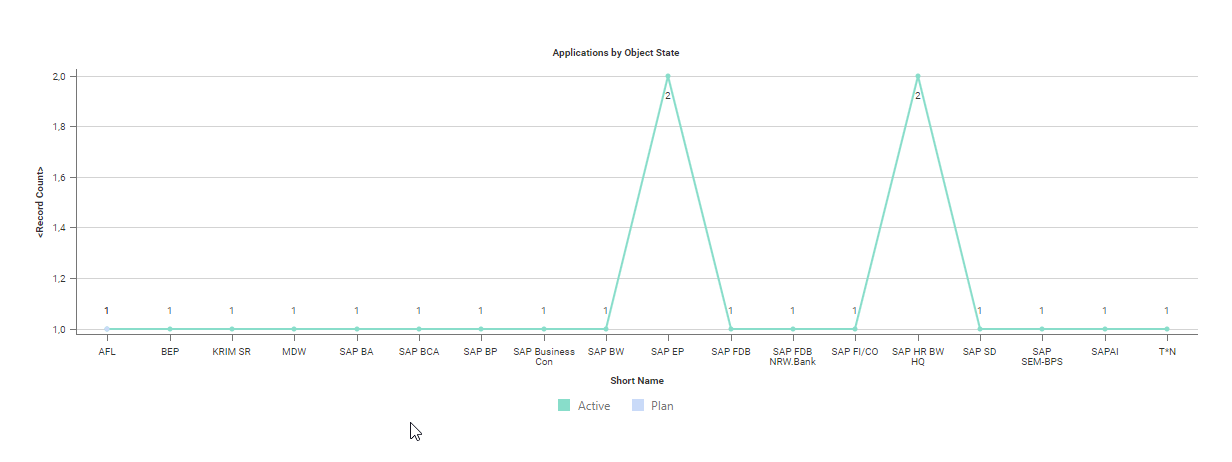Click the Applications by Object State title
This screenshot has width=1232, height=462.
coord(616,52)
